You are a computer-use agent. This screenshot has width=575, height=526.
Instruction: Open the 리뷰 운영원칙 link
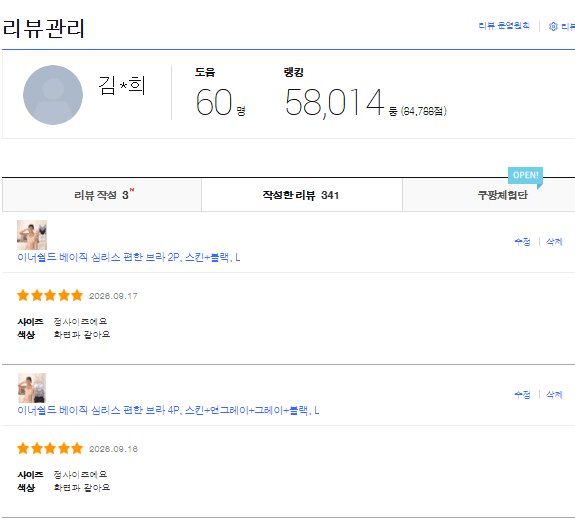[x=504, y=26]
